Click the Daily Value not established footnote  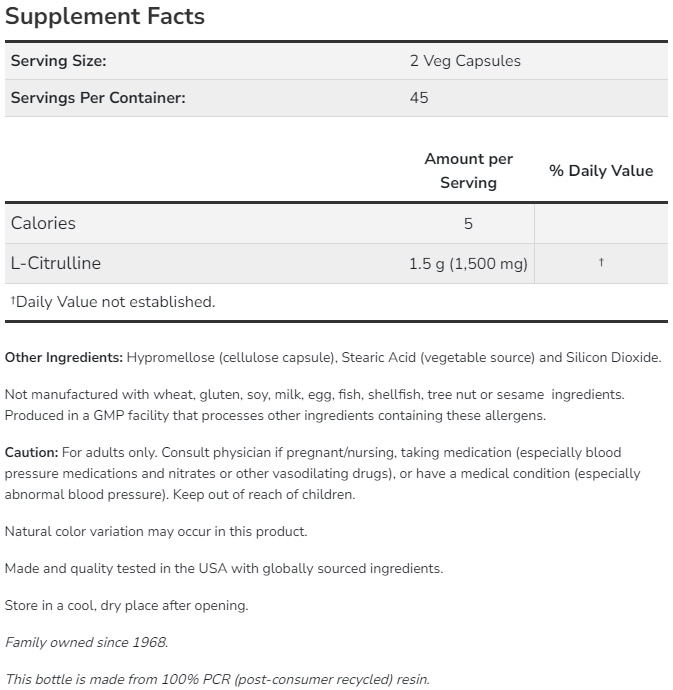(x=113, y=302)
